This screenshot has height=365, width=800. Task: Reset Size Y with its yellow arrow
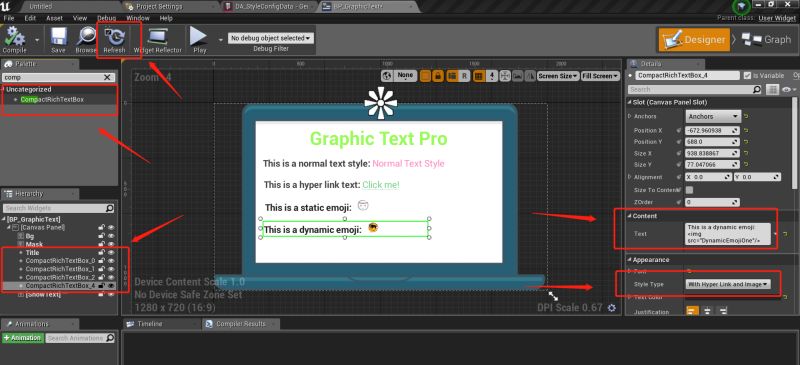coord(746,164)
